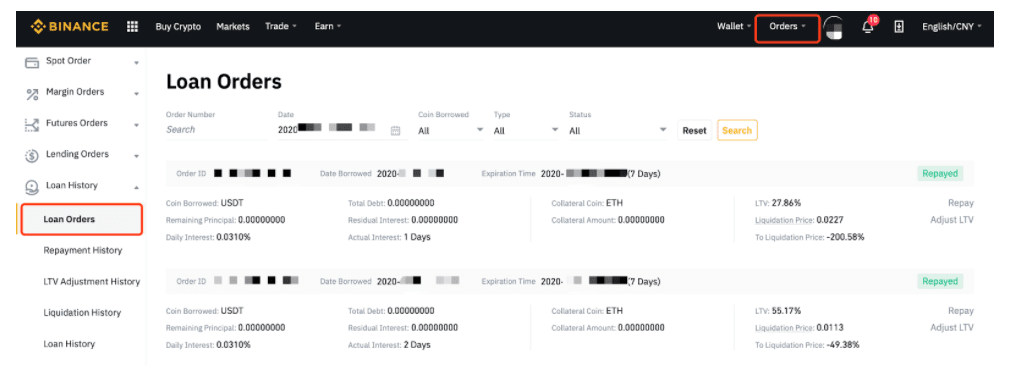Click Repayed badge of the 55.17% LTV order

point(940,281)
